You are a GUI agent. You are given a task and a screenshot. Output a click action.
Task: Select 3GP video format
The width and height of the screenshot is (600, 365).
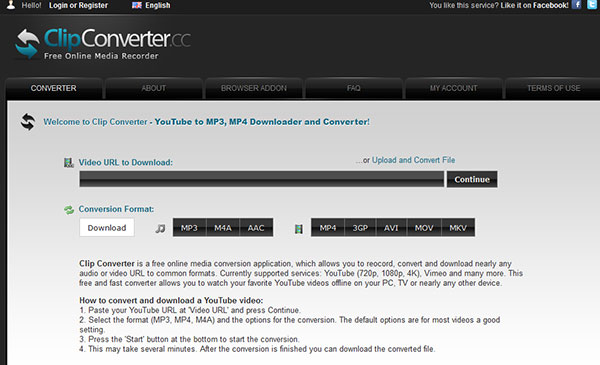tap(360, 228)
